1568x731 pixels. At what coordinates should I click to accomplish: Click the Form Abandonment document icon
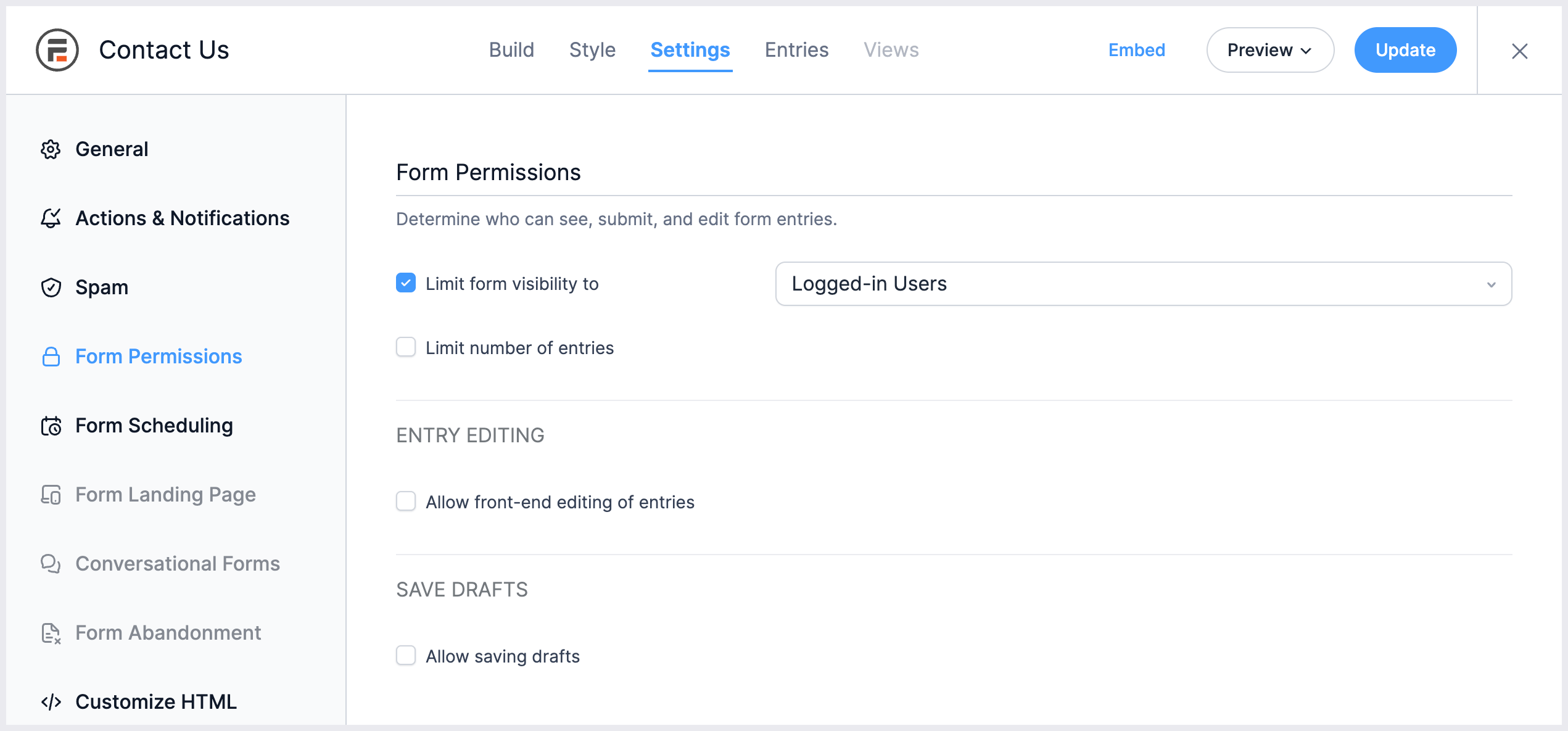coord(51,633)
